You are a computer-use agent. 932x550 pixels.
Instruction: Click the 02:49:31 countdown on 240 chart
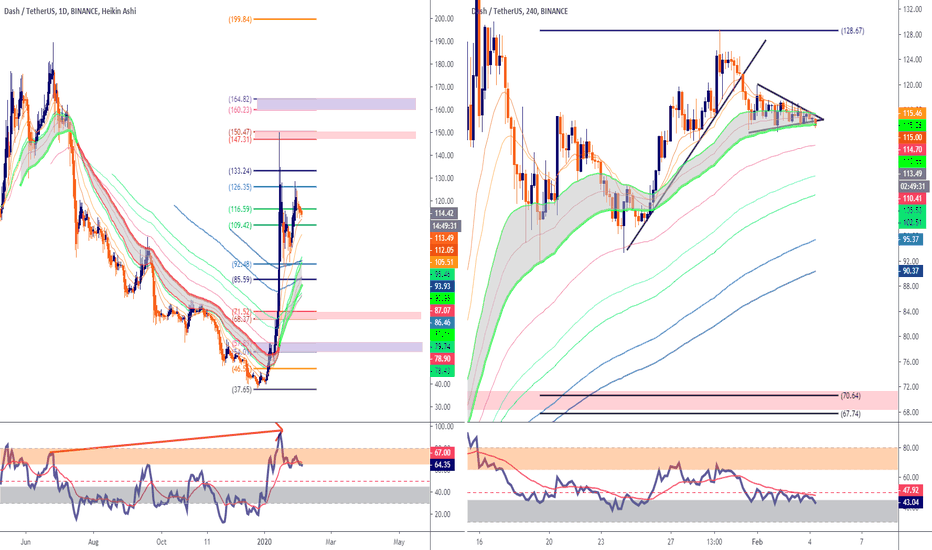[912, 186]
